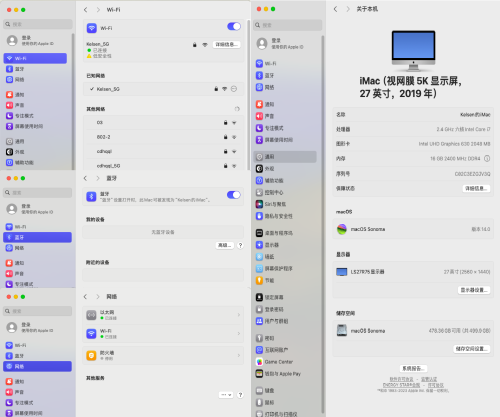Image resolution: width=500 pixels, height=417 pixels.
Task: Open the ellipsis dropdown in the 网络 window
Action: click(226, 395)
